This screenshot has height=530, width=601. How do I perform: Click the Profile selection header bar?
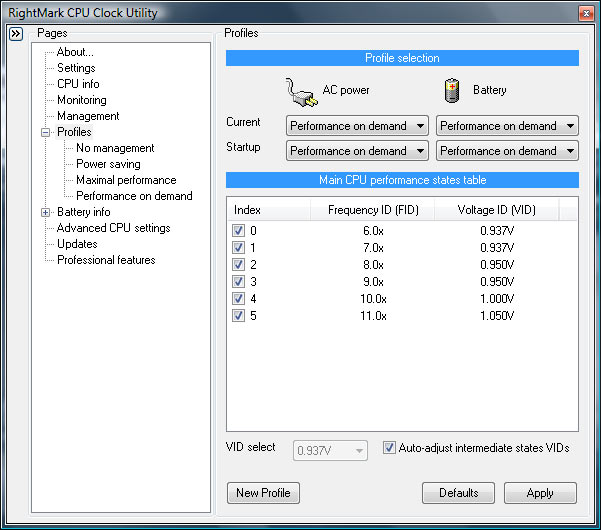point(402,58)
